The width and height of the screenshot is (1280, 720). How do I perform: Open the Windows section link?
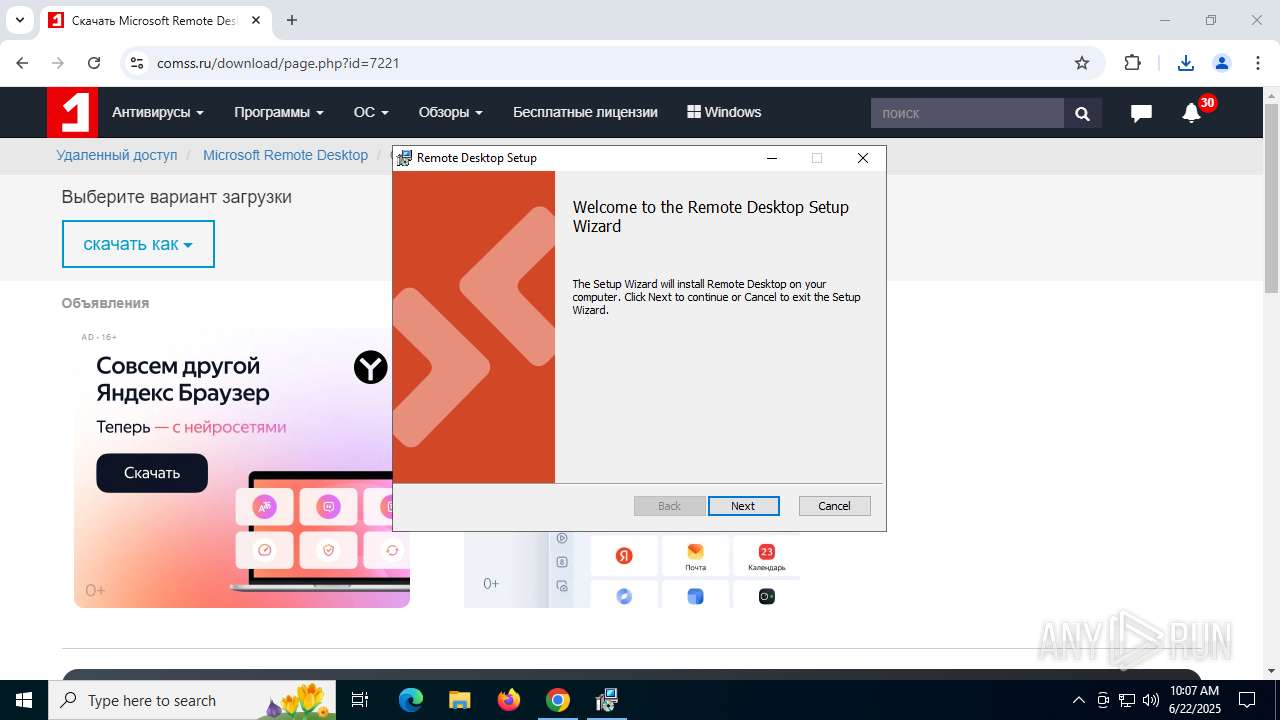pyautogui.click(x=724, y=112)
